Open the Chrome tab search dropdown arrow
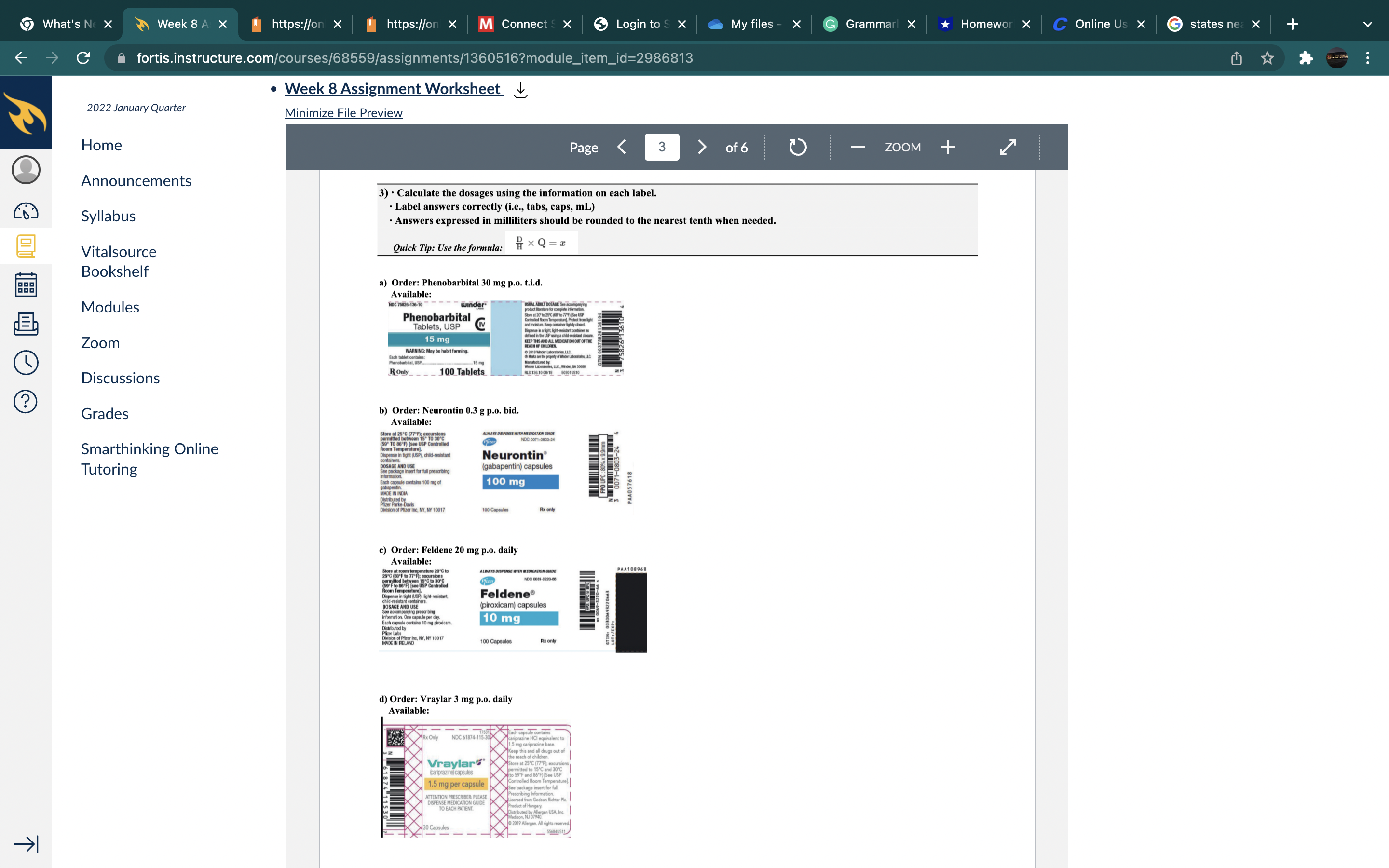The width and height of the screenshot is (1389, 868). point(1367,24)
